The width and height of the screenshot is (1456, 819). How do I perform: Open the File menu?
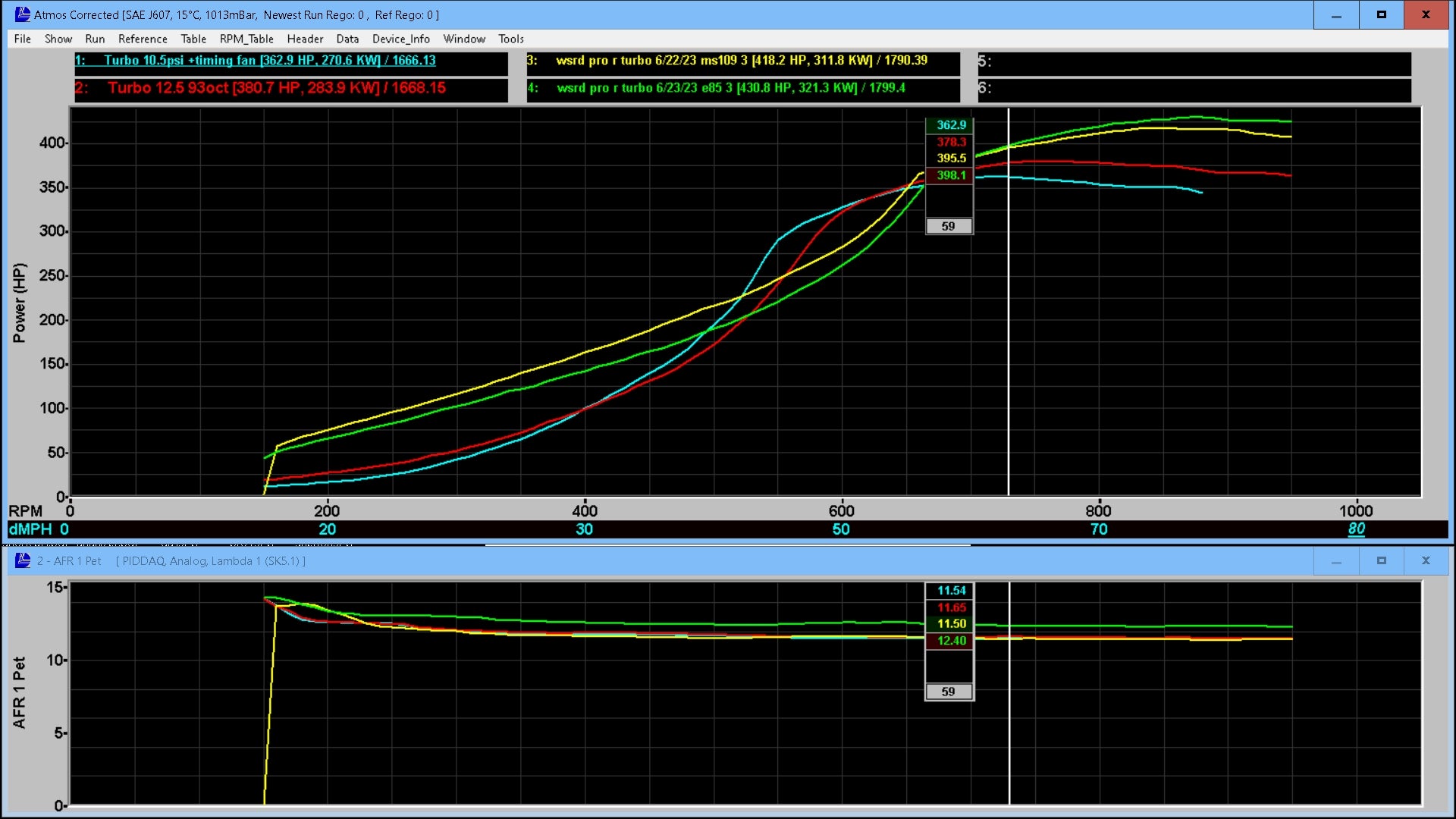pos(22,39)
